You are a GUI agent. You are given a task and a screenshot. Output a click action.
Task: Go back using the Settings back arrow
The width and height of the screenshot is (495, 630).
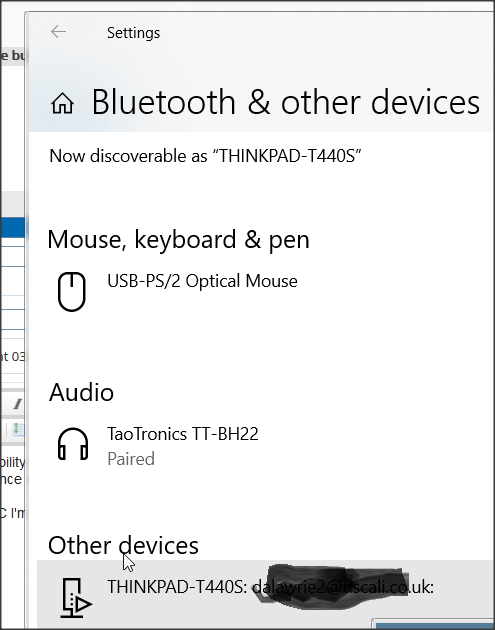point(58,32)
